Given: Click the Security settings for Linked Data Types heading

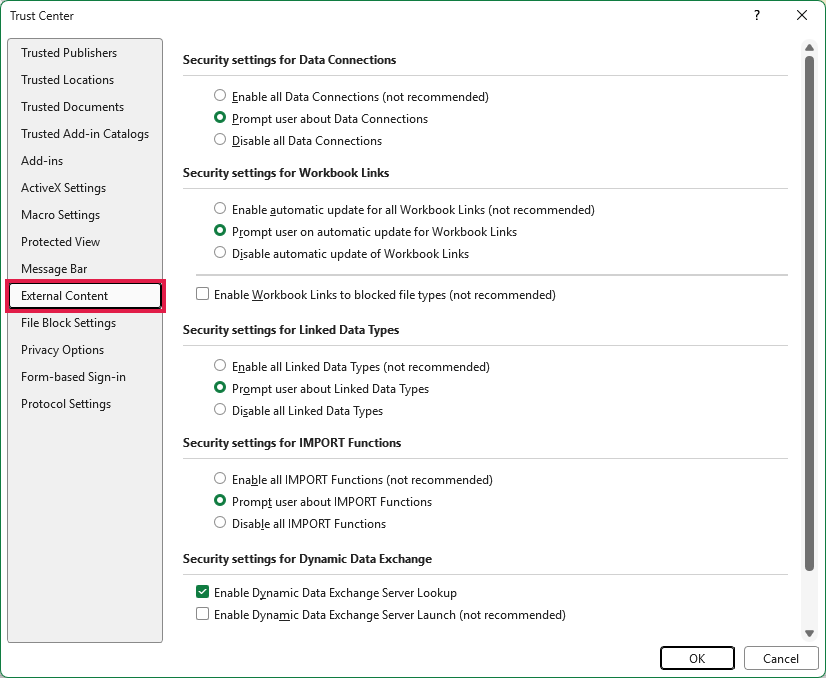Looking at the screenshot, I should (291, 330).
